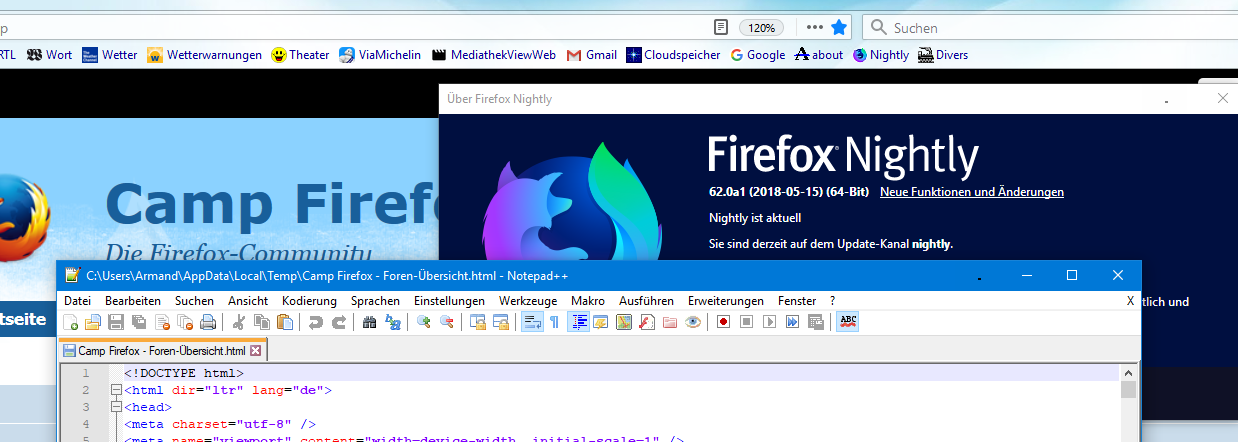Open Find with the binoculars icon
This screenshot has width=1238, height=442.
(369, 322)
